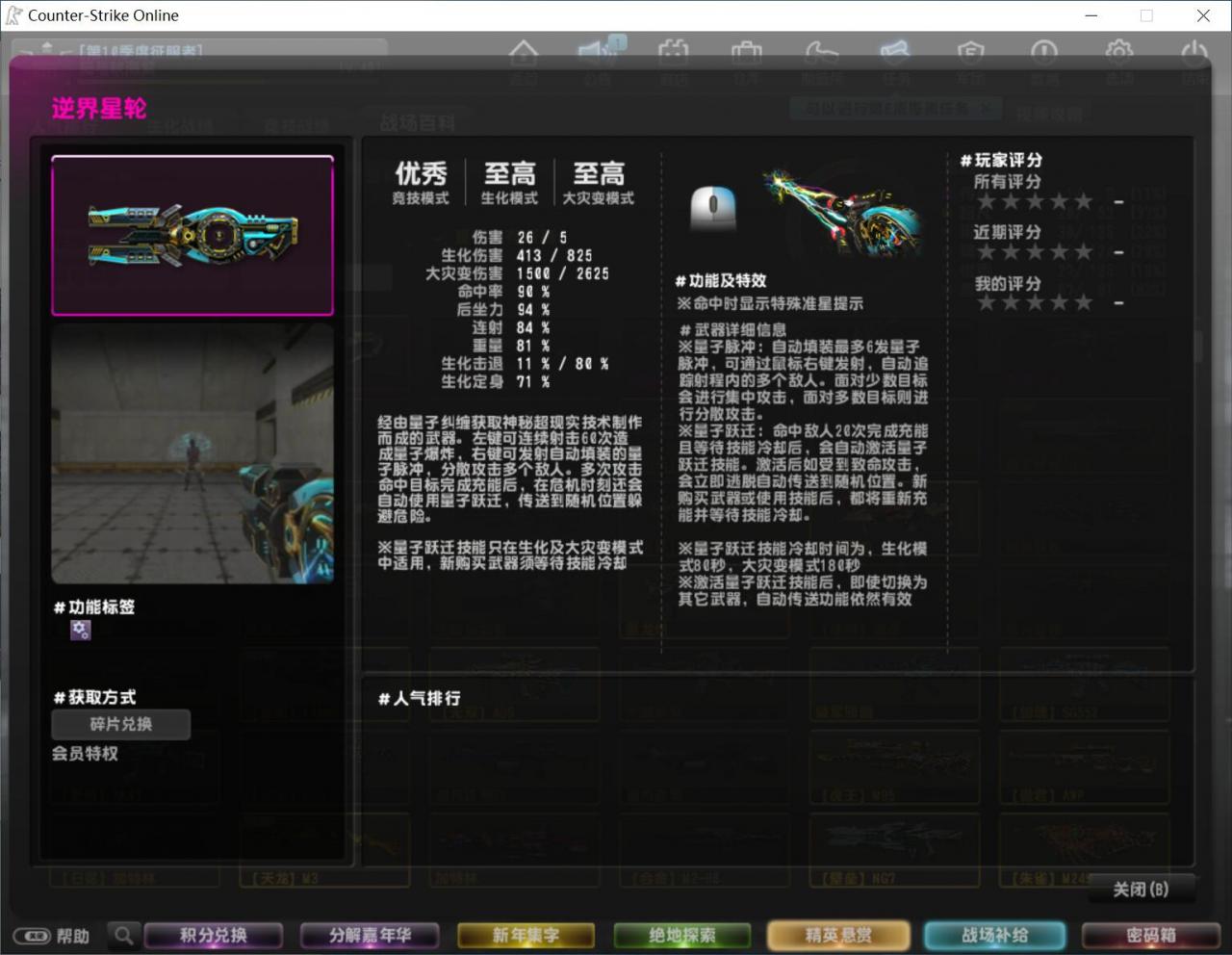Image resolution: width=1232 pixels, height=955 pixels.
Task: Open the 绝地探索 event button
Action: click(681, 935)
